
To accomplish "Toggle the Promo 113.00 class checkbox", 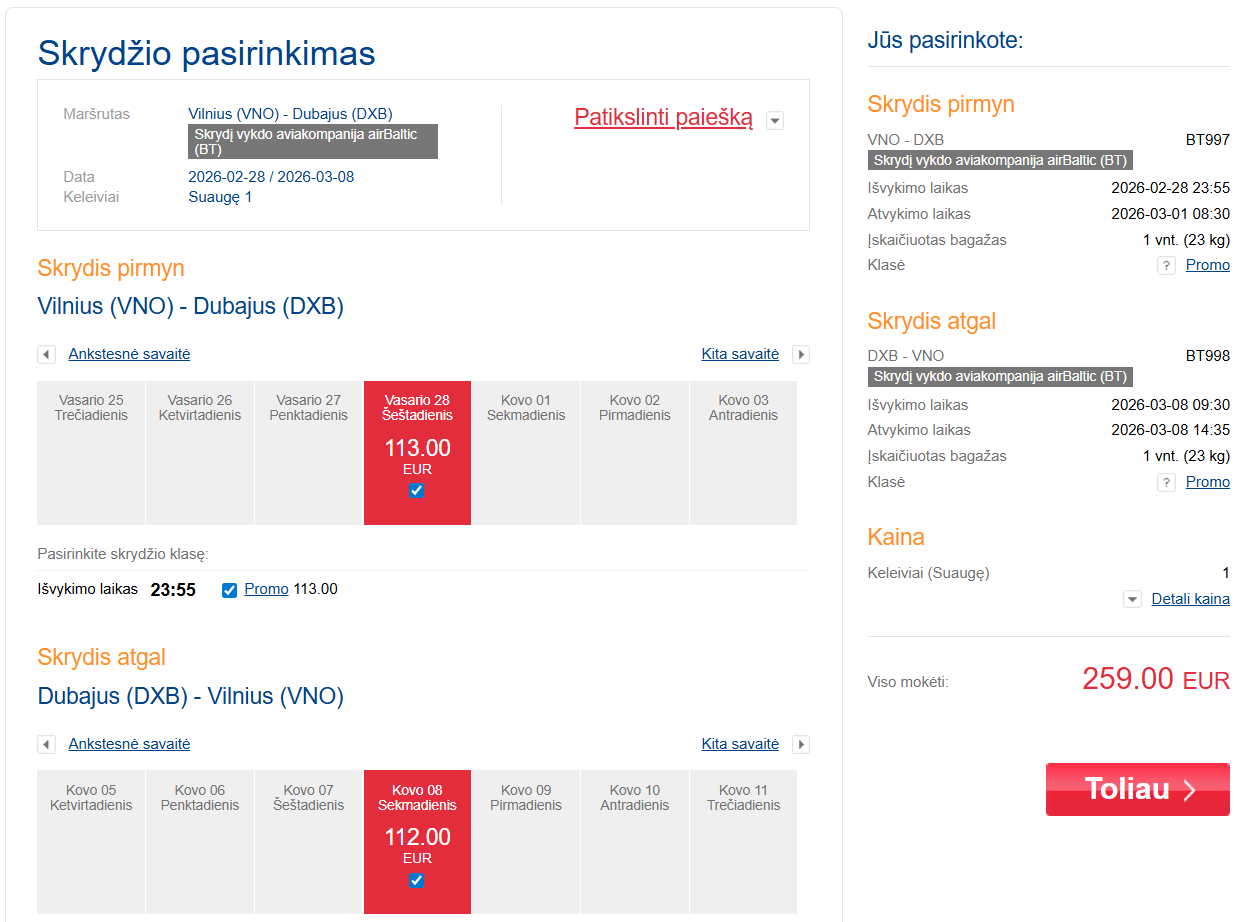I will pos(230,590).
